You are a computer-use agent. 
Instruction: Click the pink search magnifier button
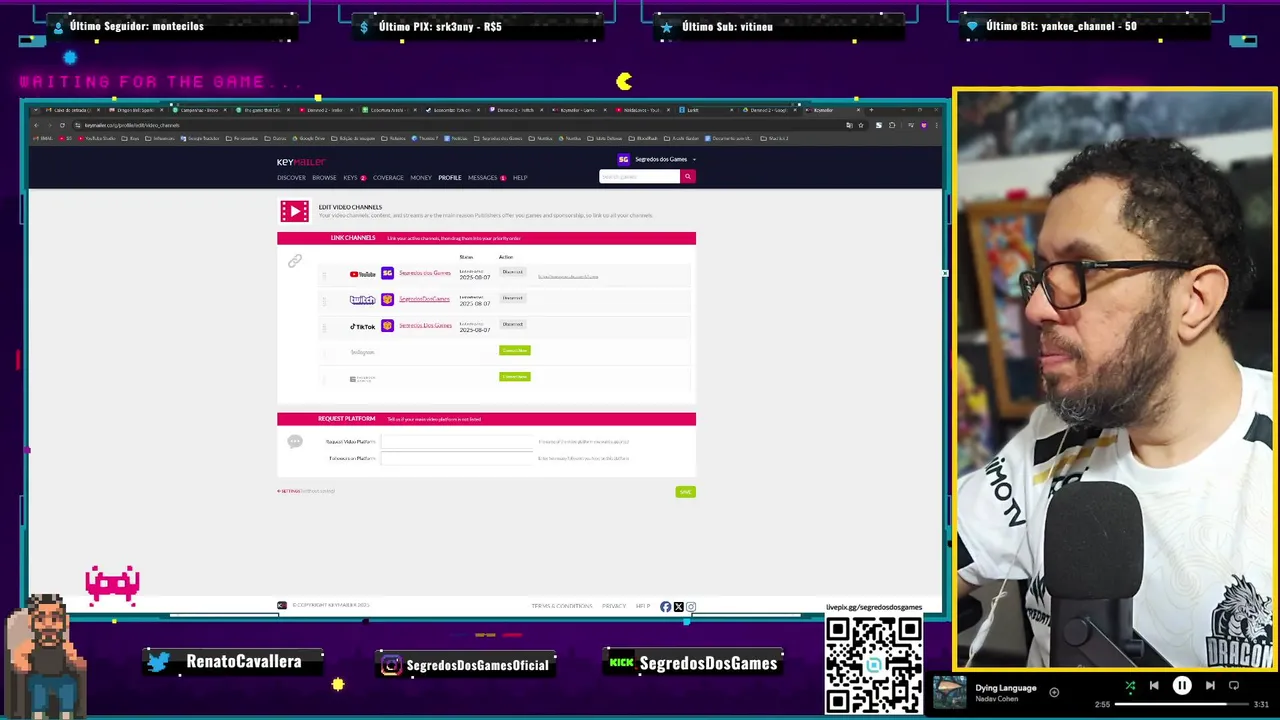click(x=688, y=176)
